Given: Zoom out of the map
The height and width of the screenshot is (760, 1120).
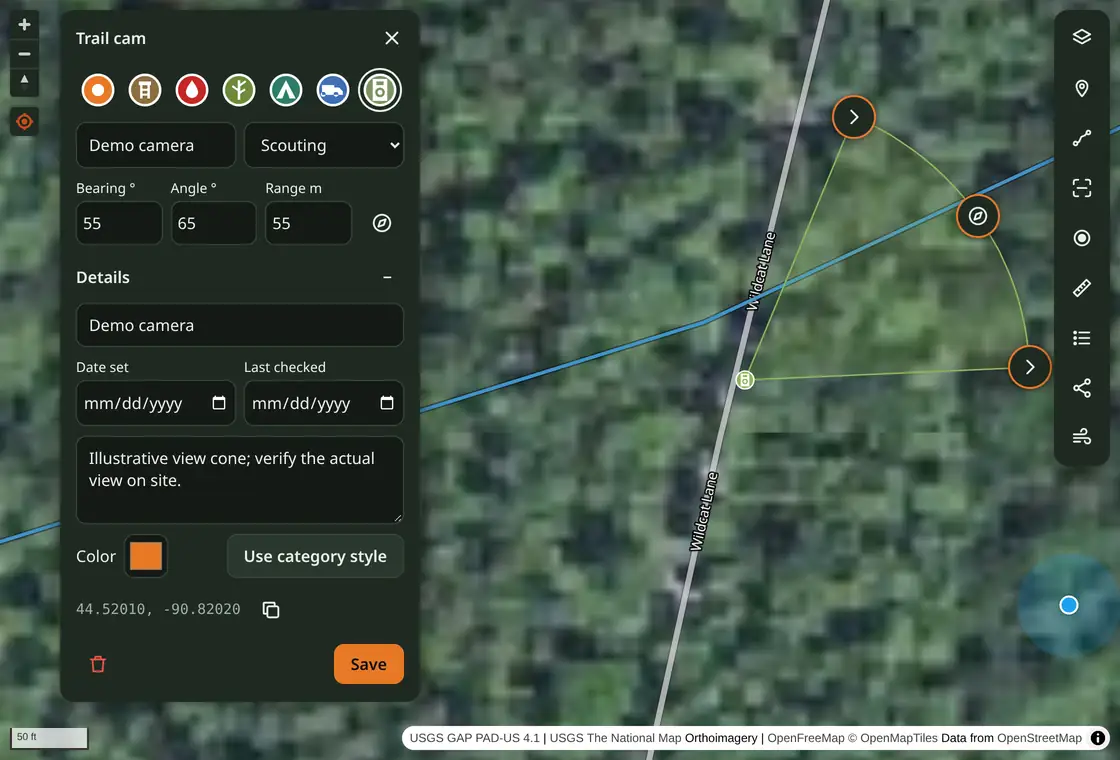Looking at the screenshot, I should coord(24,54).
